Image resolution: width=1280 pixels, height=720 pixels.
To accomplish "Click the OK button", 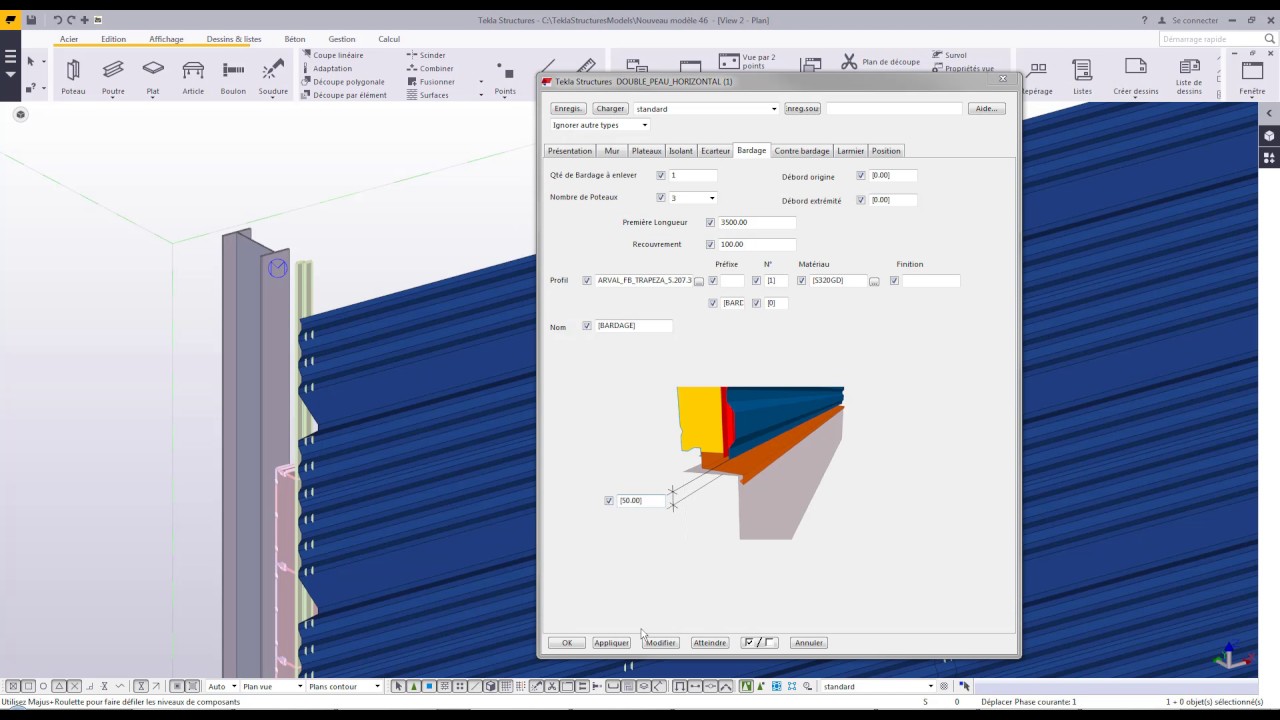I will point(567,643).
